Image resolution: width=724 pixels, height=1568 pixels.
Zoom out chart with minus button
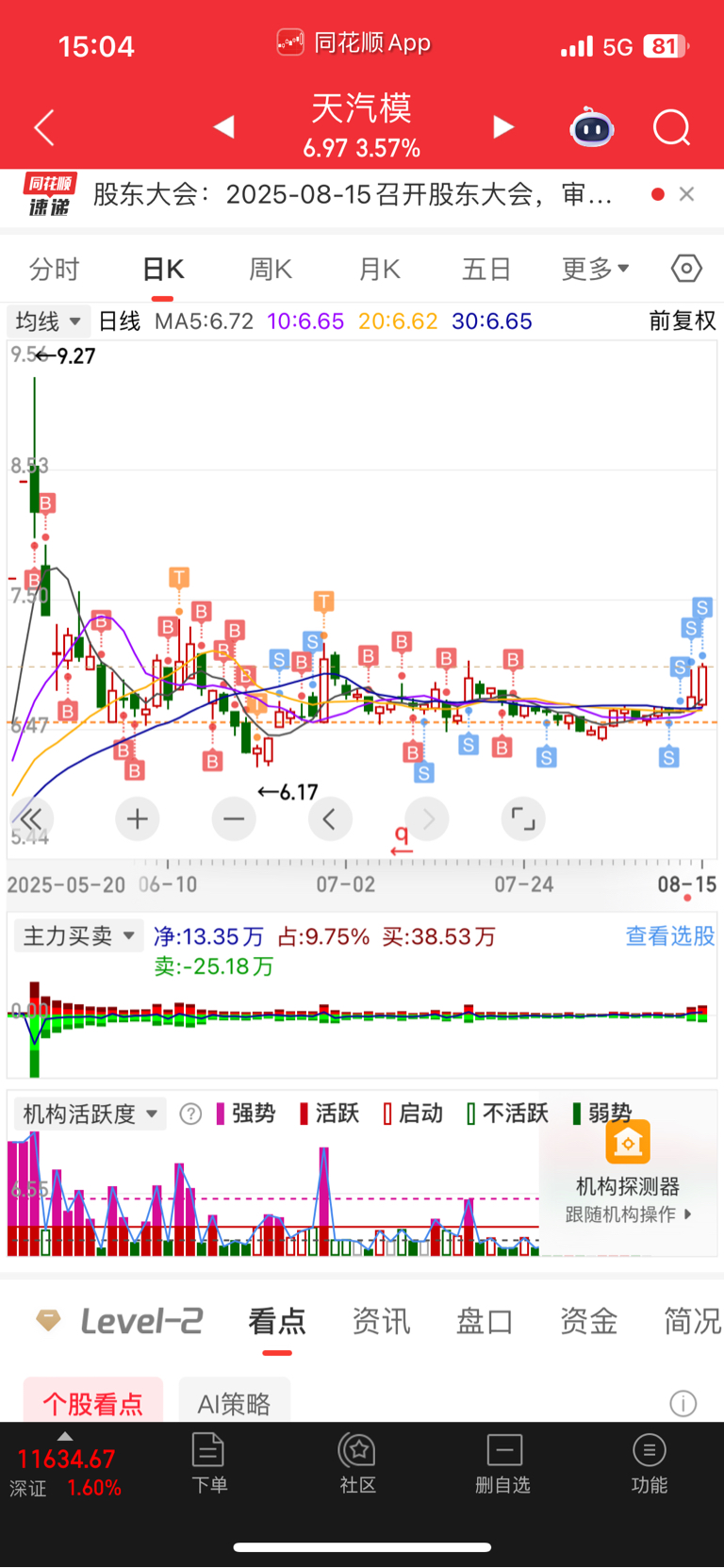click(234, 819)
